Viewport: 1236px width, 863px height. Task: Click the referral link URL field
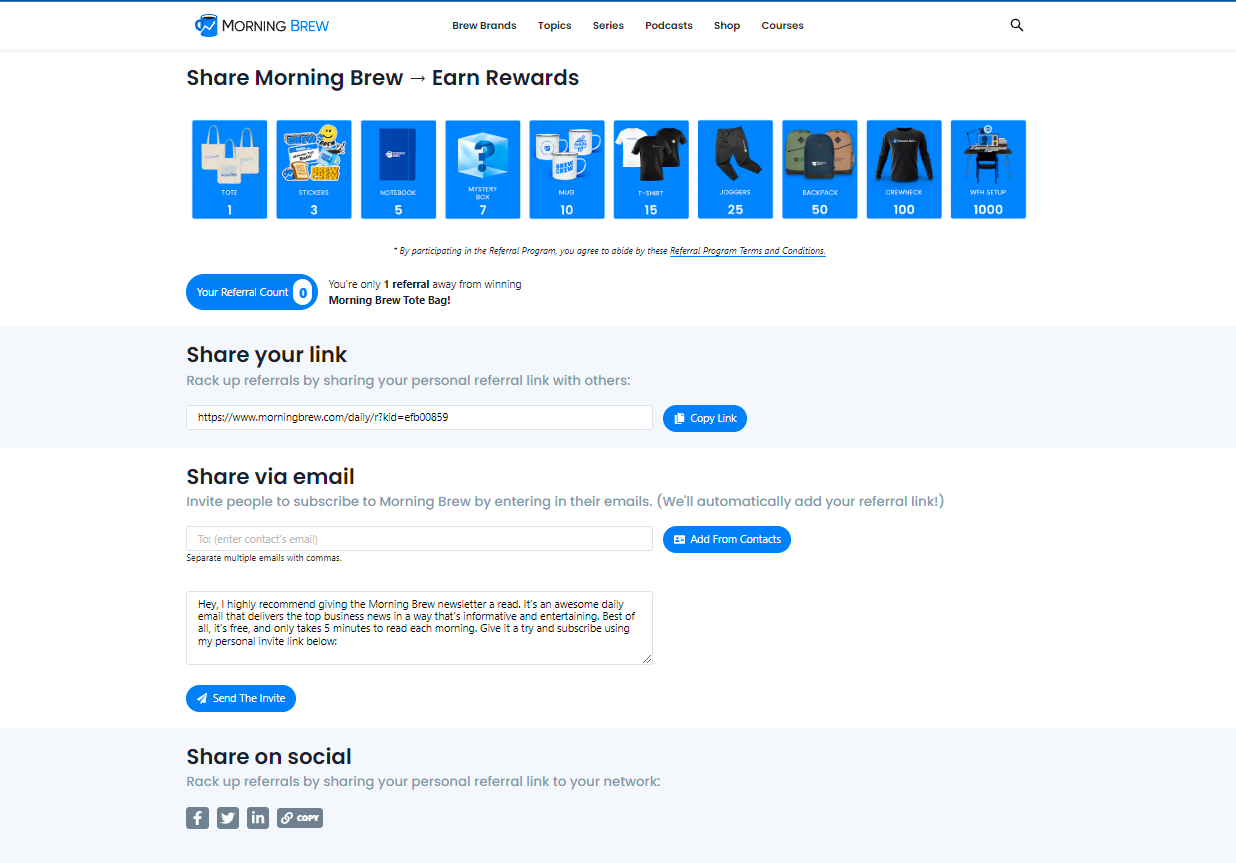[419, 418]
